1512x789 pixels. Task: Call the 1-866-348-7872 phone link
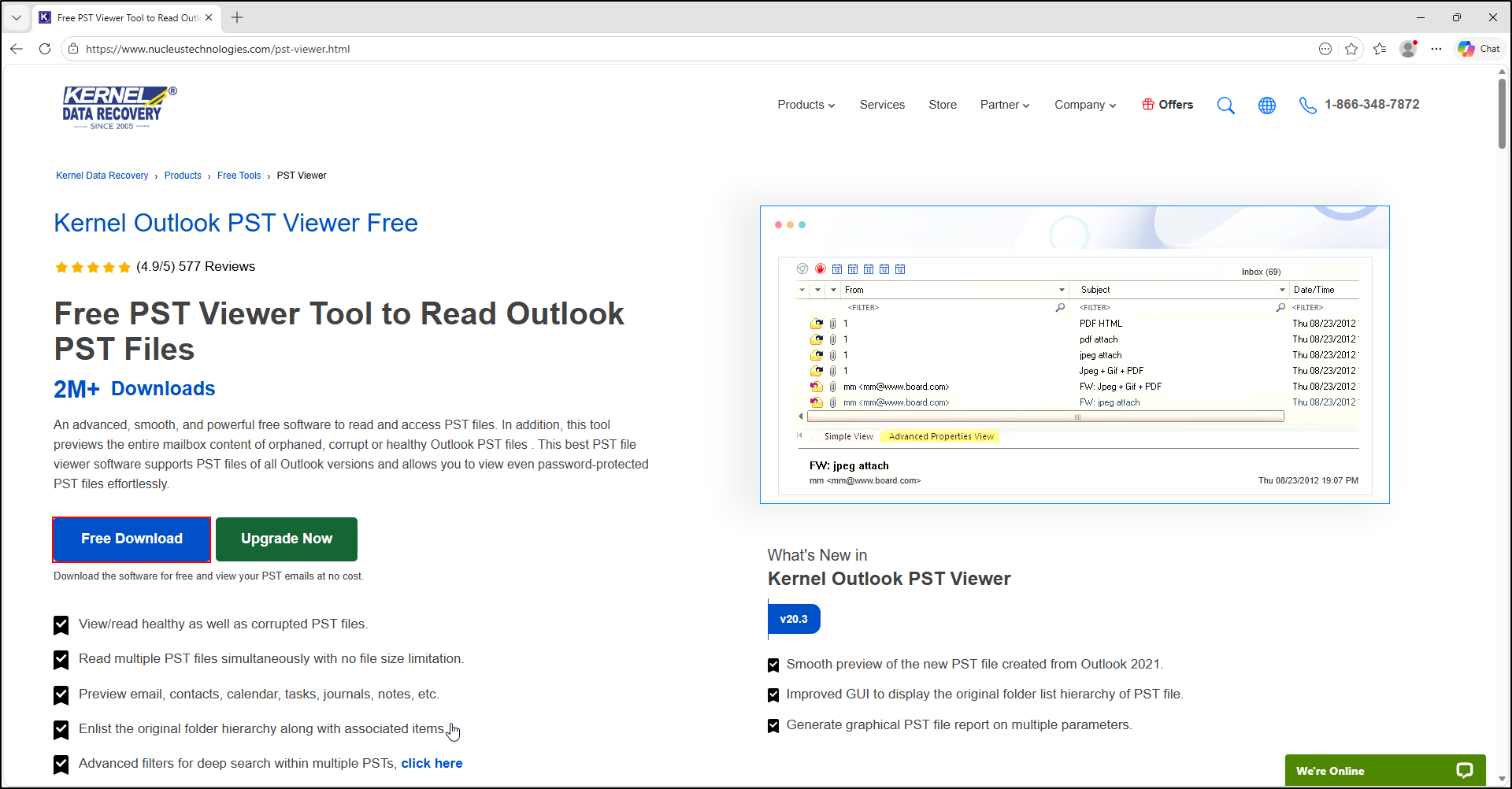1372,104
